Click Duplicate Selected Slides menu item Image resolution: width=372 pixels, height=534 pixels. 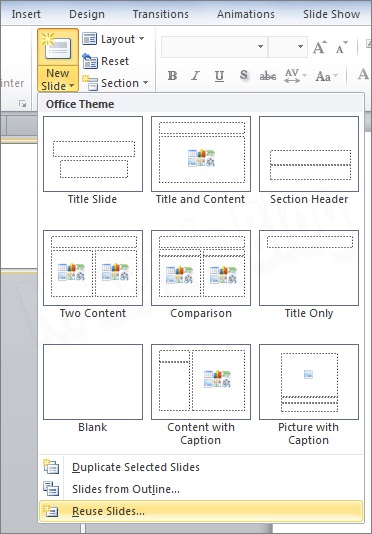click(201, 467)
